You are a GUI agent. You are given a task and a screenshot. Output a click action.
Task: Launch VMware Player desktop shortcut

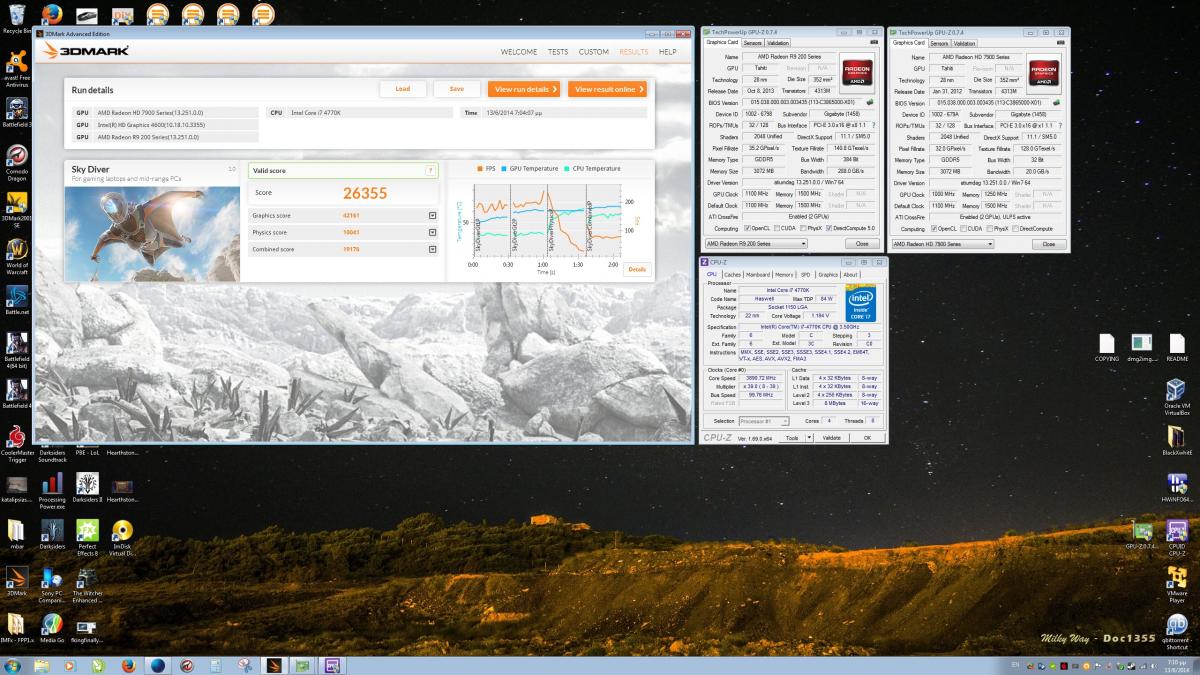(1176, 585)
